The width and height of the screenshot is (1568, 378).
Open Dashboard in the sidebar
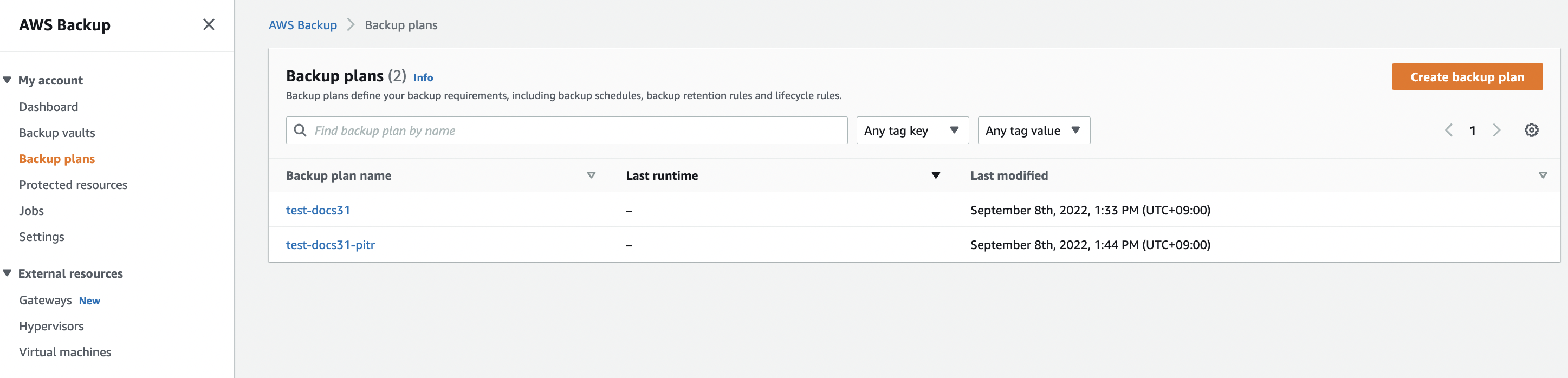(x=49, y=107)
